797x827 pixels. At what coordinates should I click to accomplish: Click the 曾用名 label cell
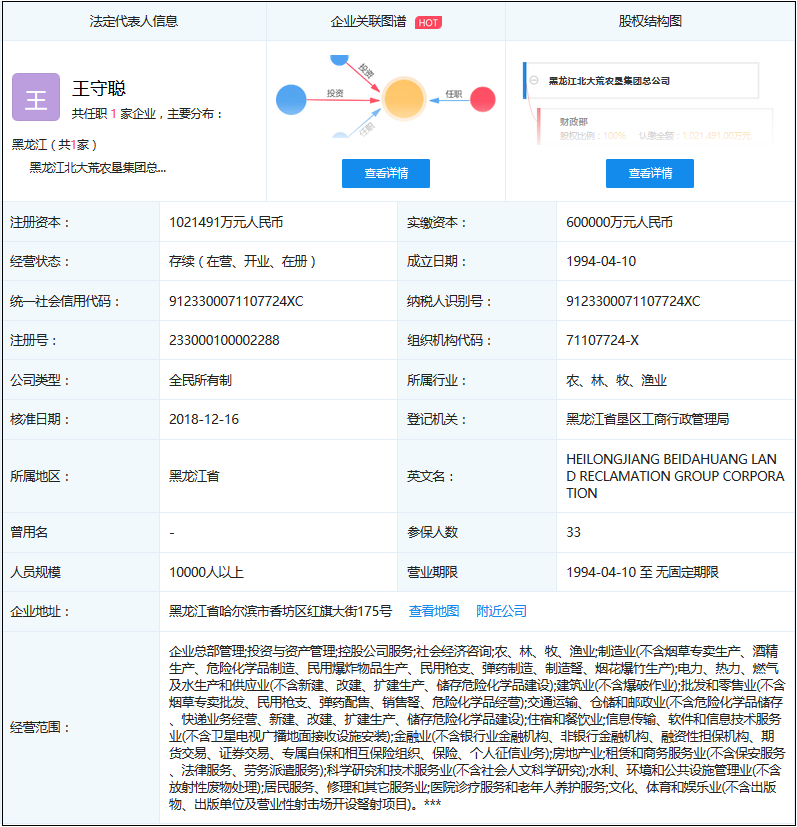81,532
